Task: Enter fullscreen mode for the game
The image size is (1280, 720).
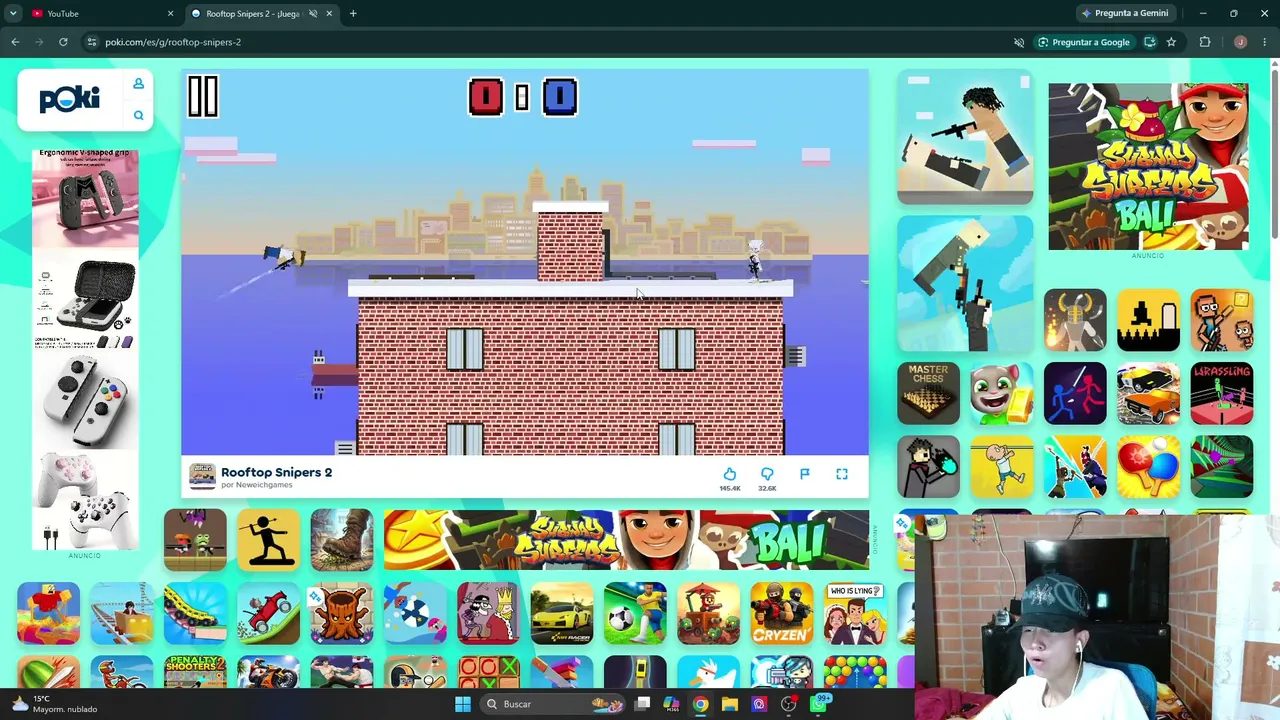Action: pos(842,474)
